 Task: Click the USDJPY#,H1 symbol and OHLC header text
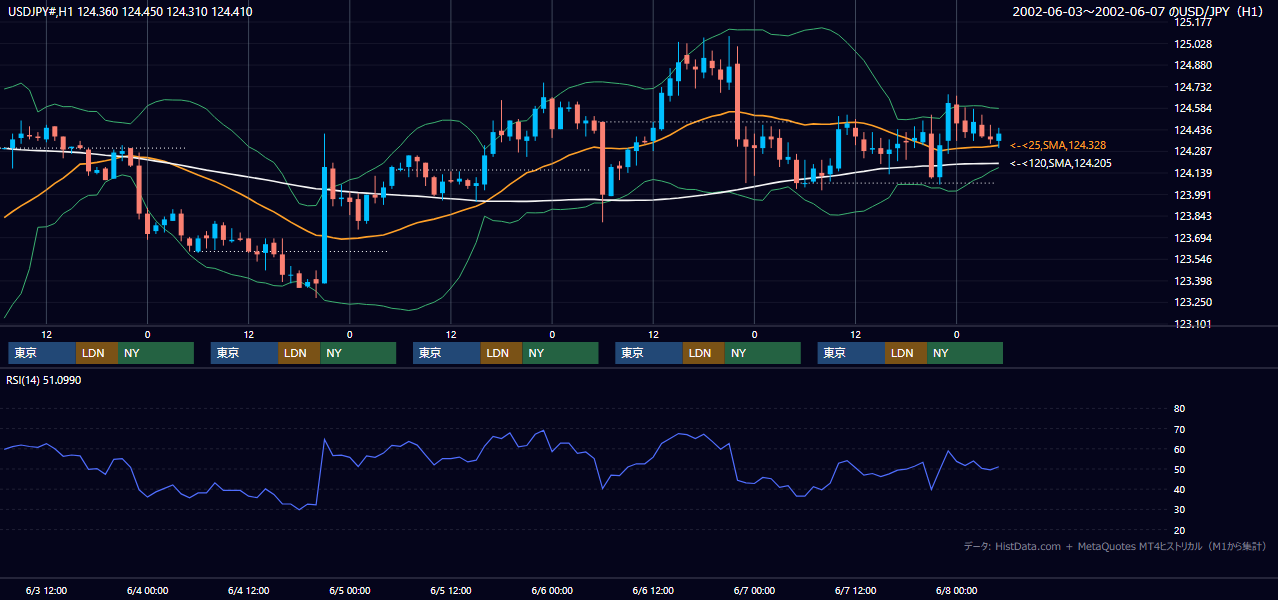[x=128, y=12]
